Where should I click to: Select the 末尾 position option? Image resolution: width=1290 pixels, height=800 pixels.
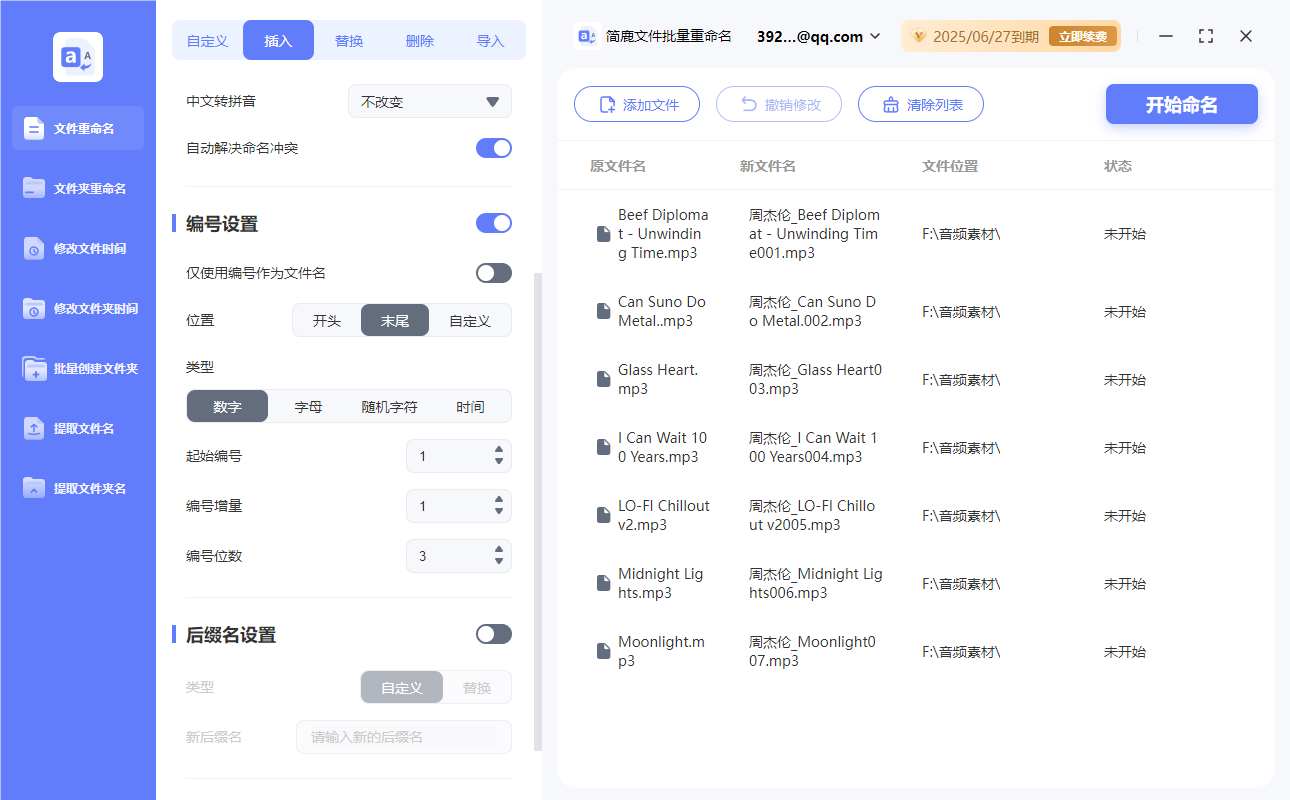394,320
